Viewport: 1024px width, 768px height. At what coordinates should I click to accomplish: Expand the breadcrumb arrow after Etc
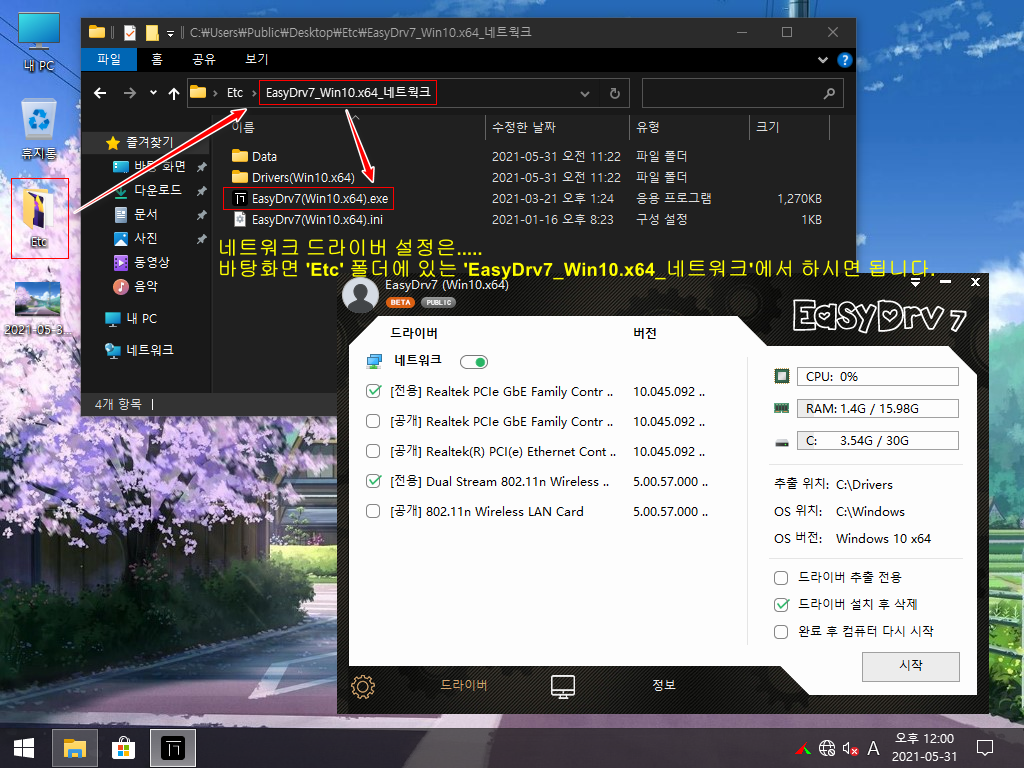[x=254, y=93]
